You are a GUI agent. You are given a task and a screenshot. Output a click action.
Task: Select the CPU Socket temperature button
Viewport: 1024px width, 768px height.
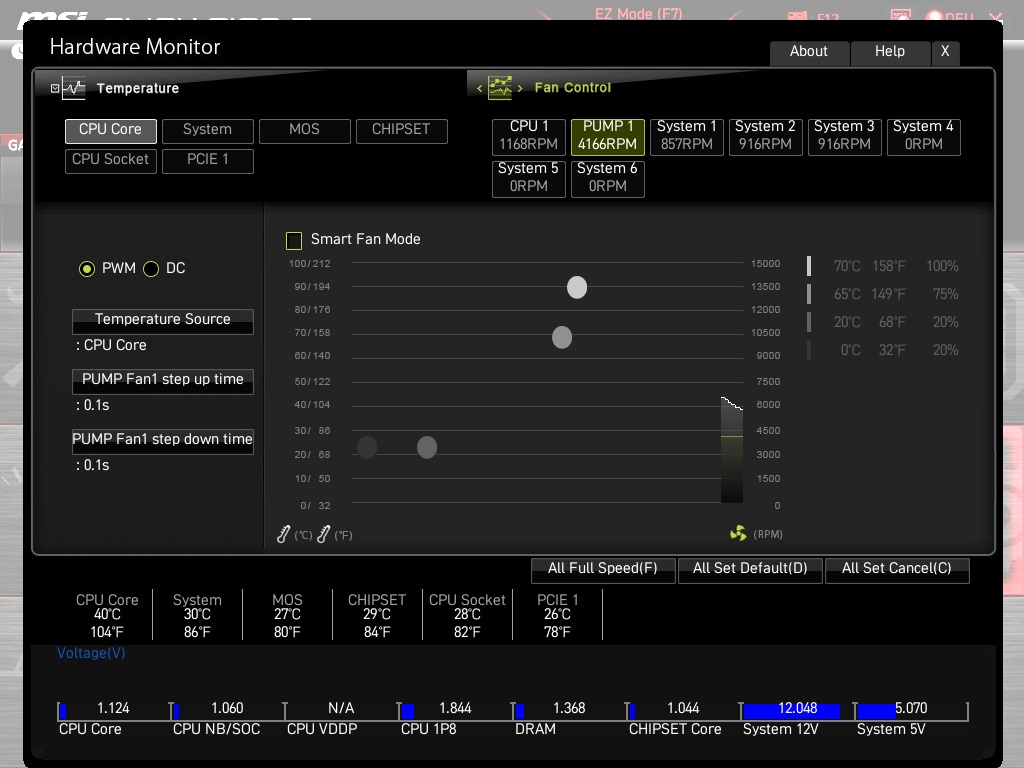click(x=110, y=161)
